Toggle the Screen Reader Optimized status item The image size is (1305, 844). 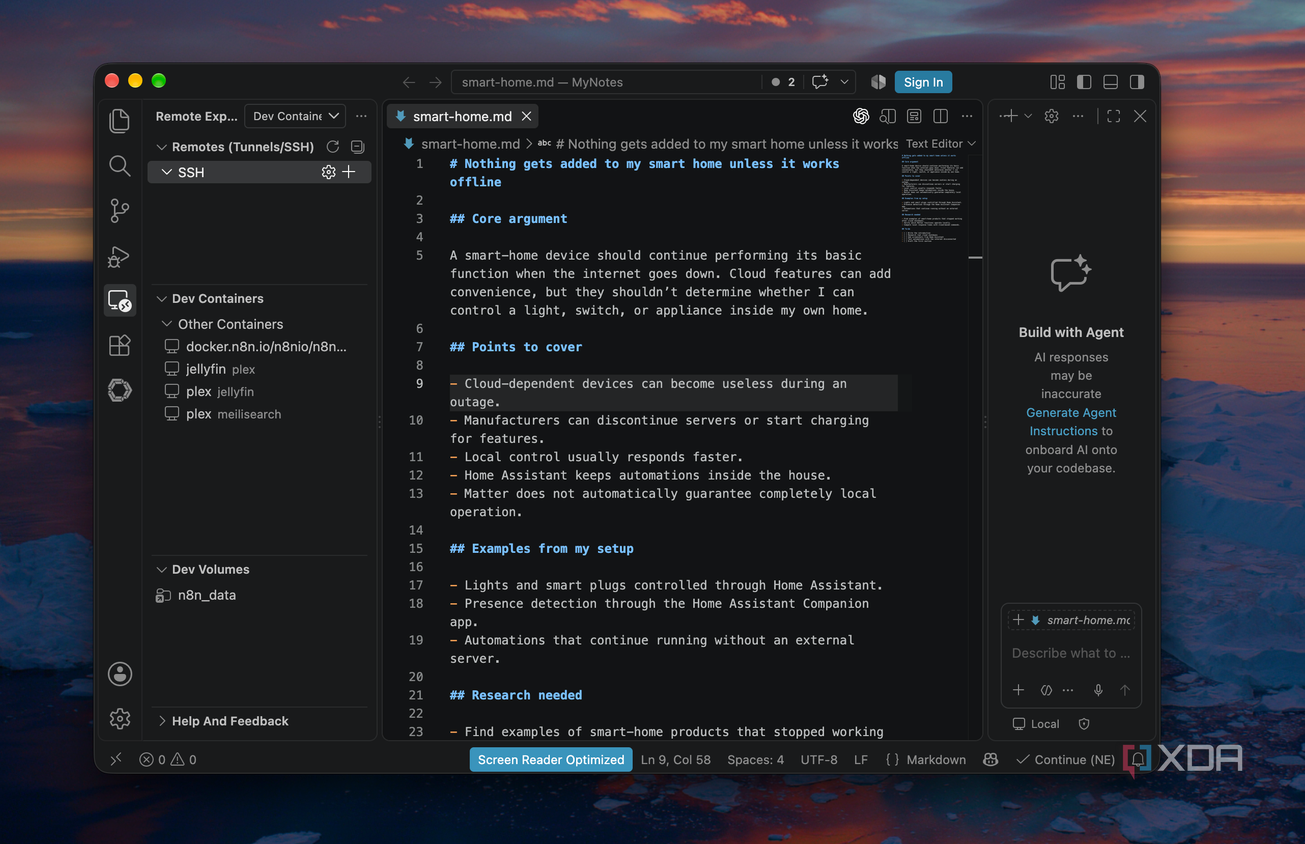coord(551,760)
